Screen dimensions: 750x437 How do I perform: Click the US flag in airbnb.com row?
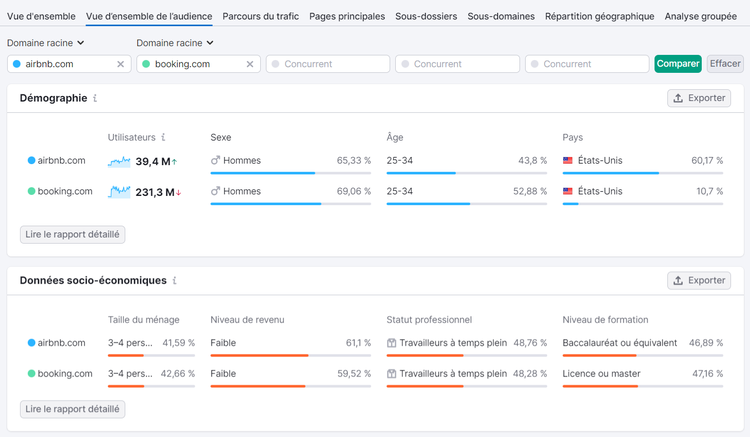(568, 161)
